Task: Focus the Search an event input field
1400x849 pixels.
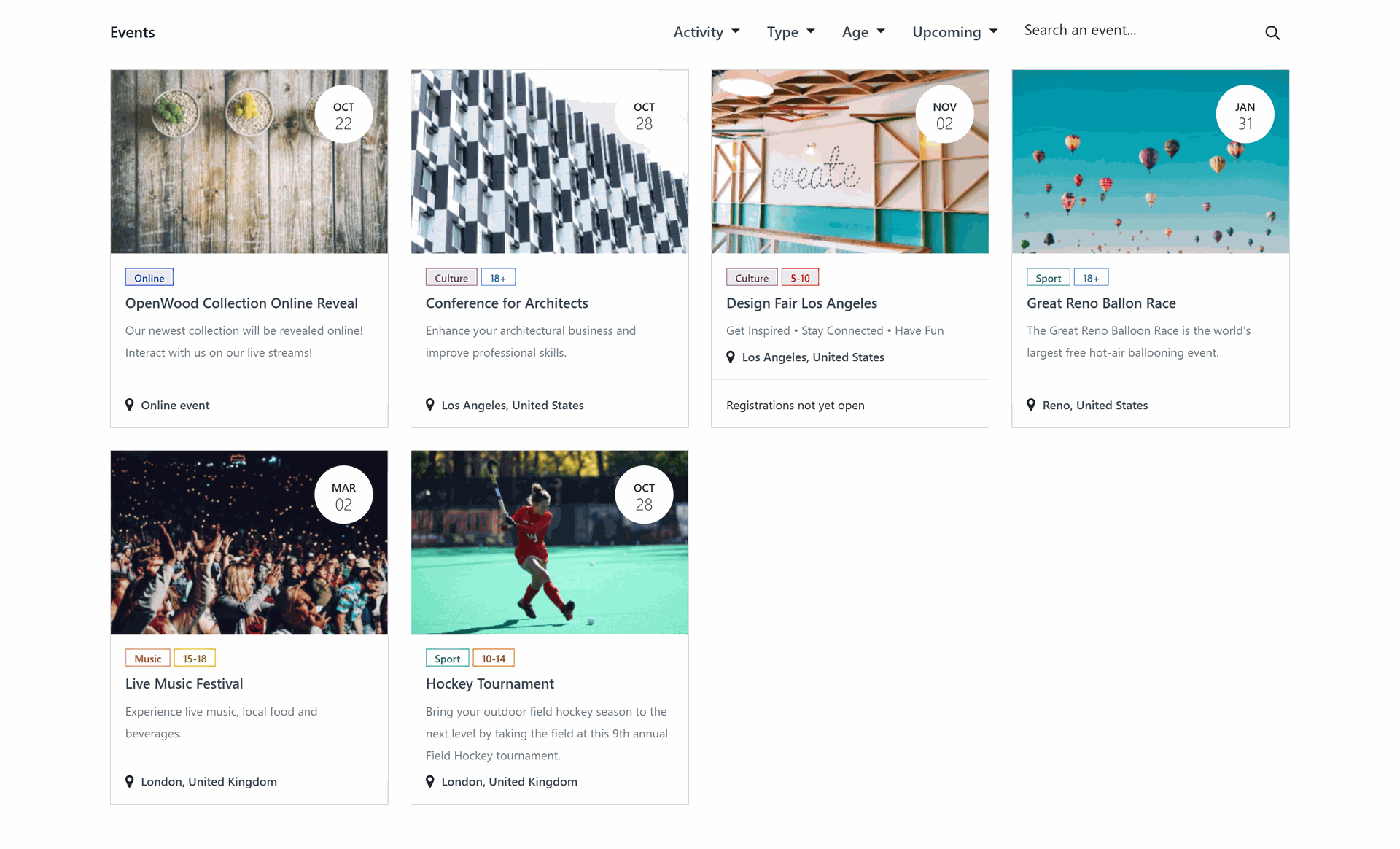Action: (1137, 31)
